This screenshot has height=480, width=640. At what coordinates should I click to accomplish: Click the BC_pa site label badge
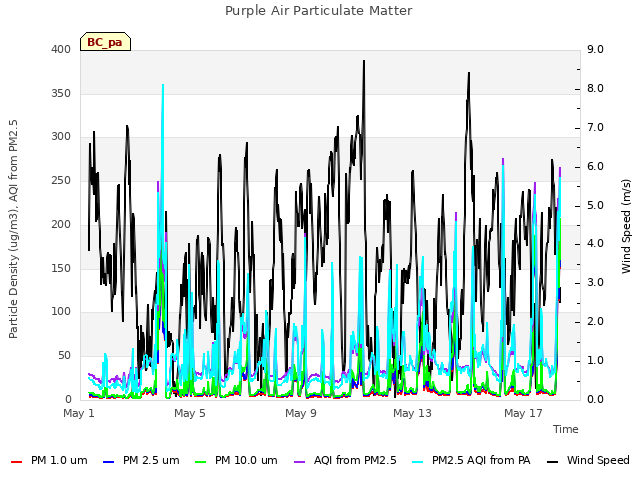tap(105, 42)
